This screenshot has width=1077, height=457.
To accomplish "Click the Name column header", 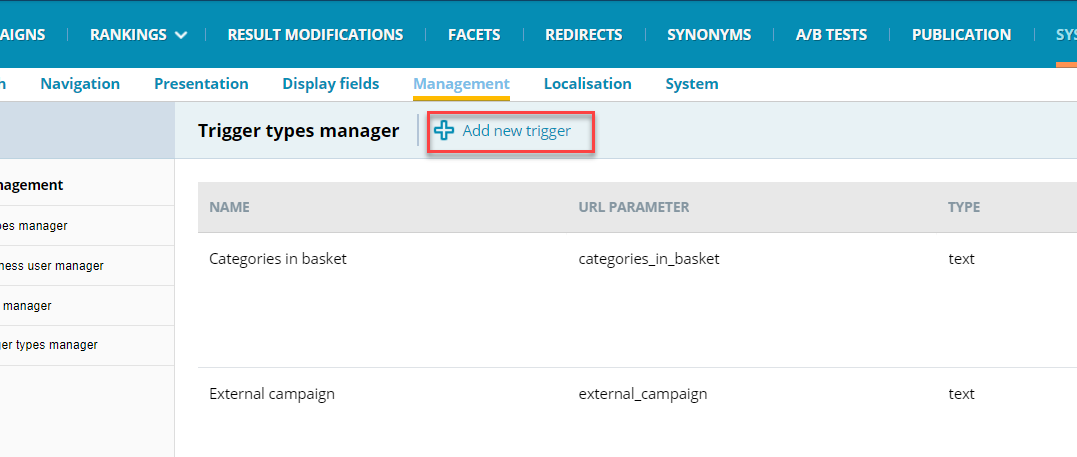I will [229, 207].
